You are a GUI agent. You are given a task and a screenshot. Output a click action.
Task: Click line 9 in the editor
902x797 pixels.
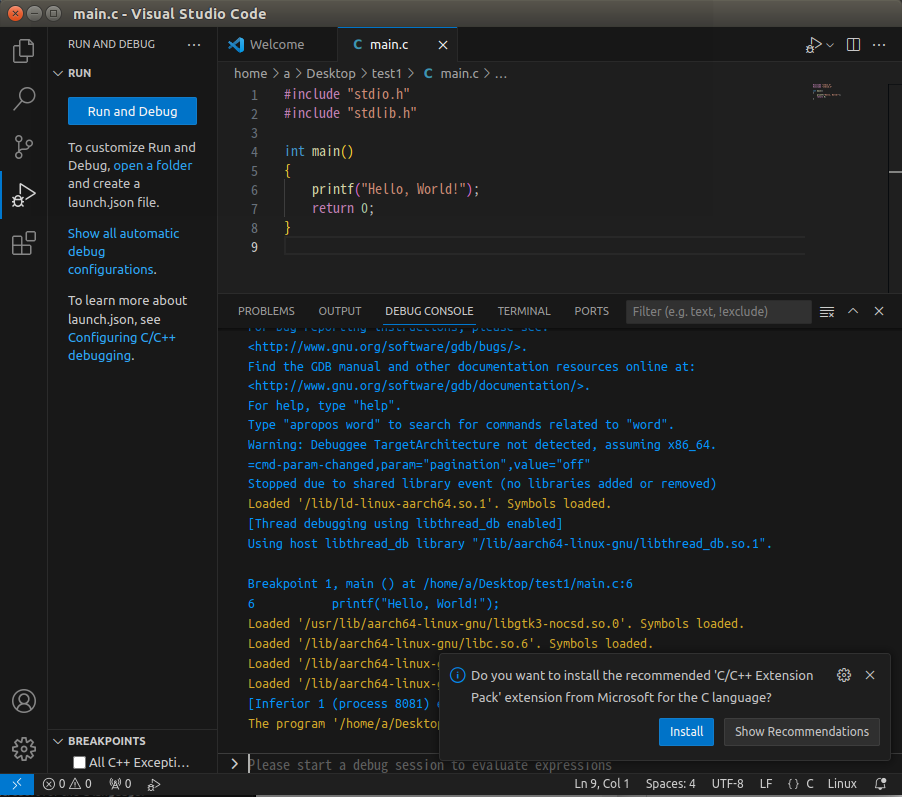click(x=544, y=247)
